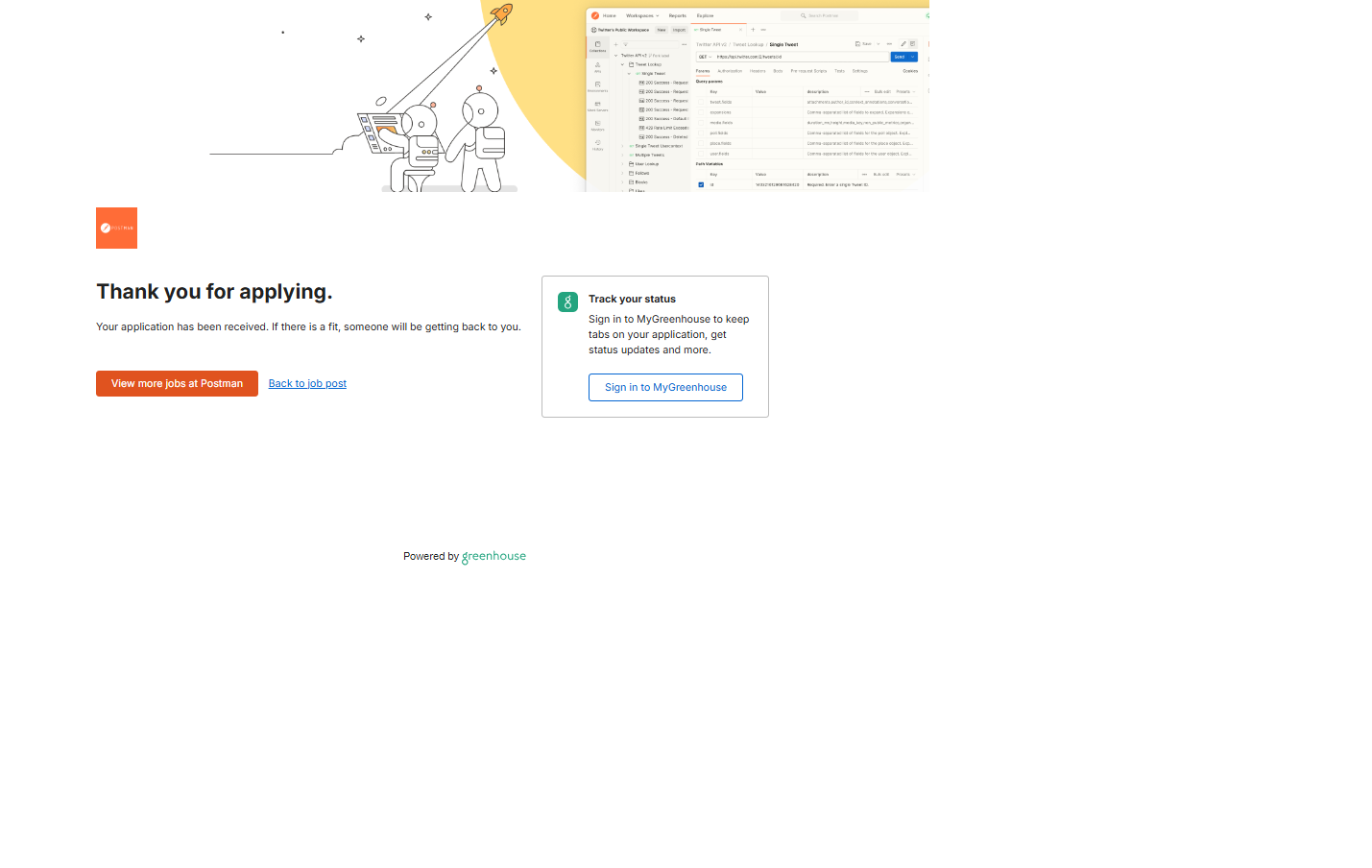Click the orange Postman company logo
Image resolution: width=1372 pixels, height=868 pixels.
coord(116,228)
